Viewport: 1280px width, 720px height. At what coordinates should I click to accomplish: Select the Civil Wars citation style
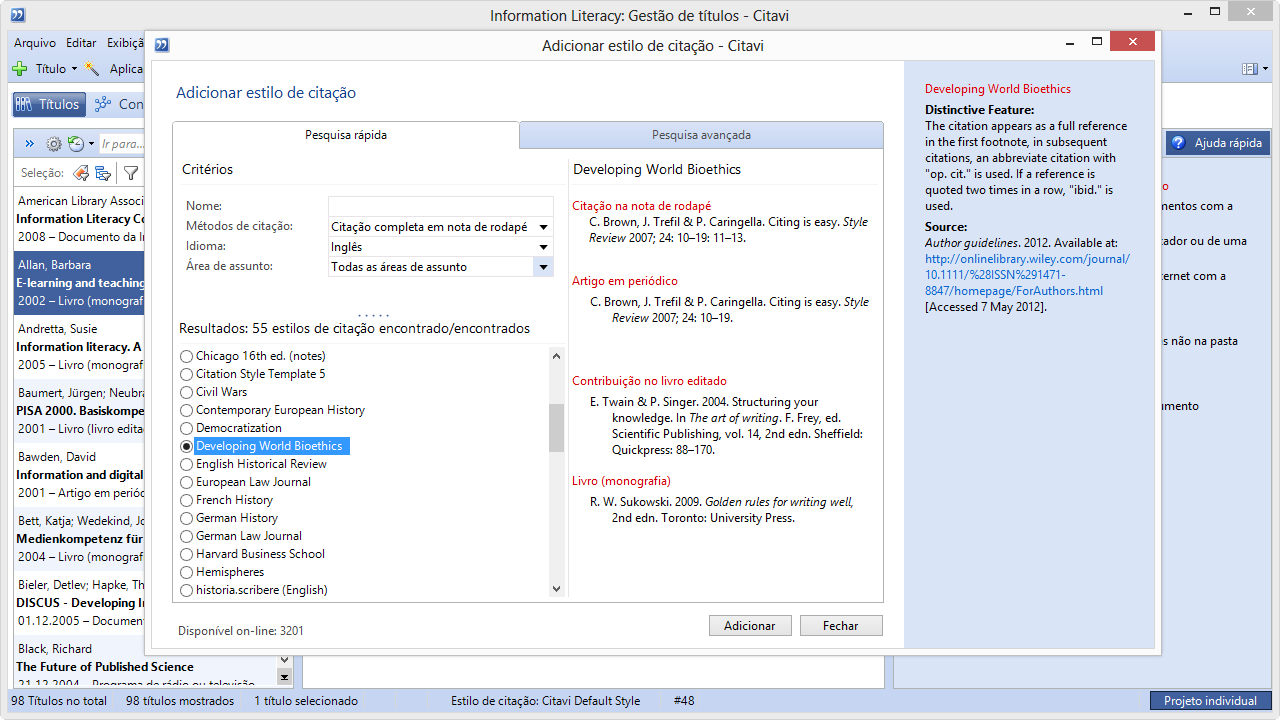pyautogui.click(x=186, y=392)
